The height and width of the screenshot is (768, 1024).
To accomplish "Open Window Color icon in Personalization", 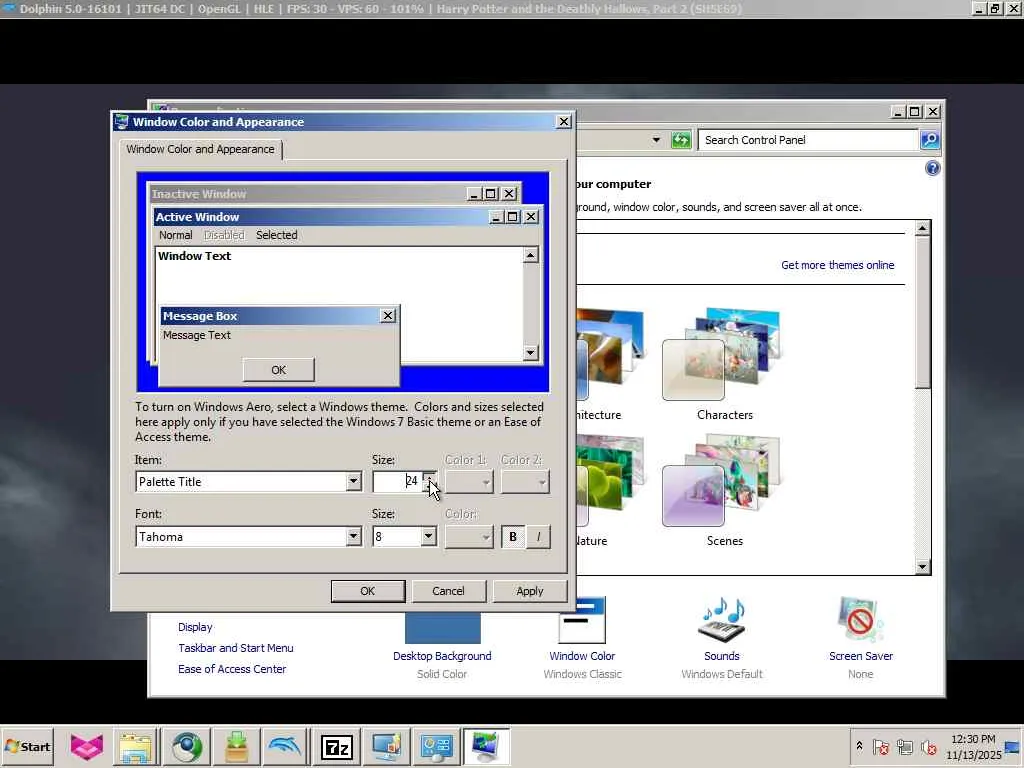I will pyautogui.click(x=581, y=620).
